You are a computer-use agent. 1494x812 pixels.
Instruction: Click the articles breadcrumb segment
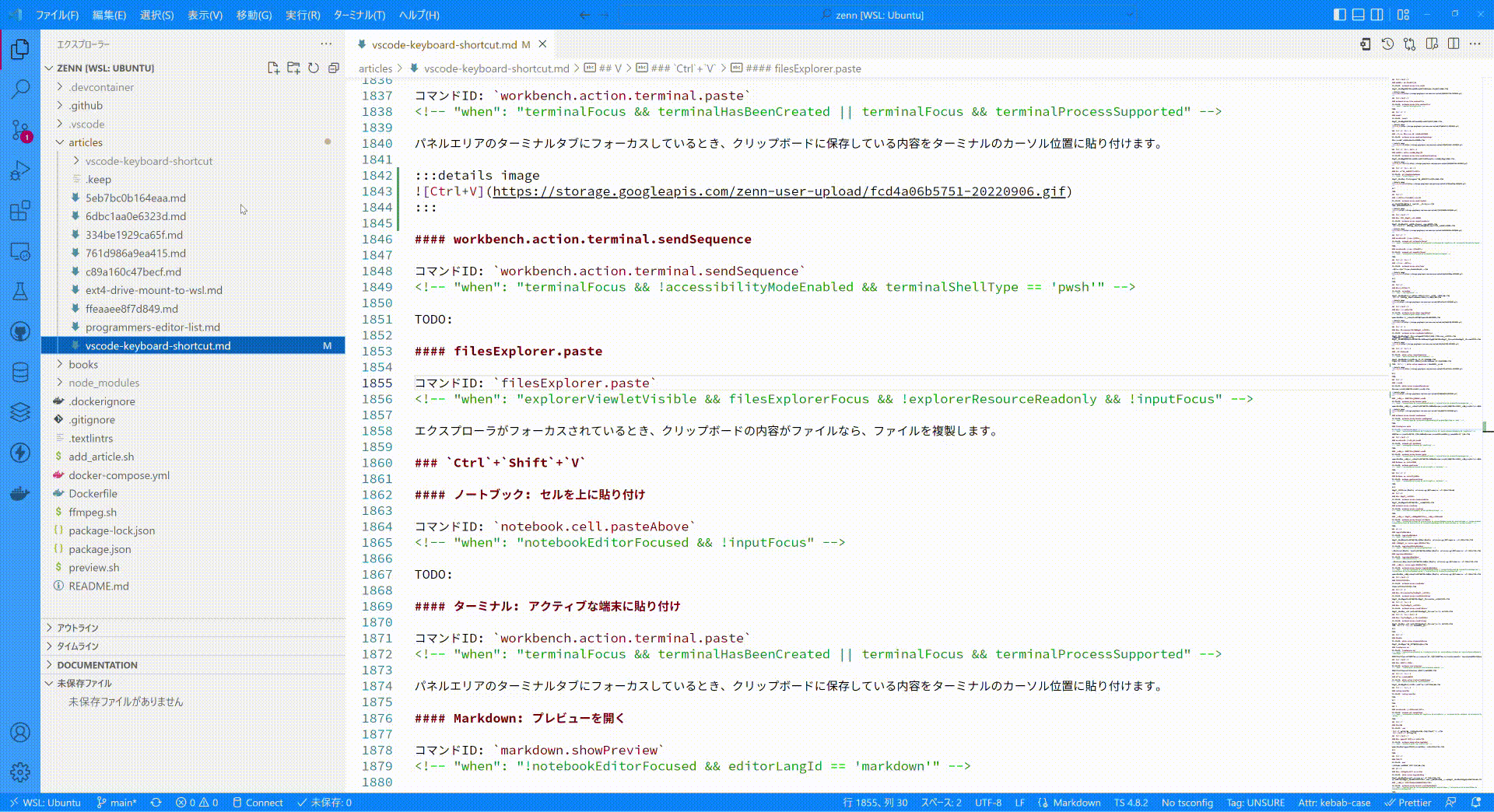375,68
